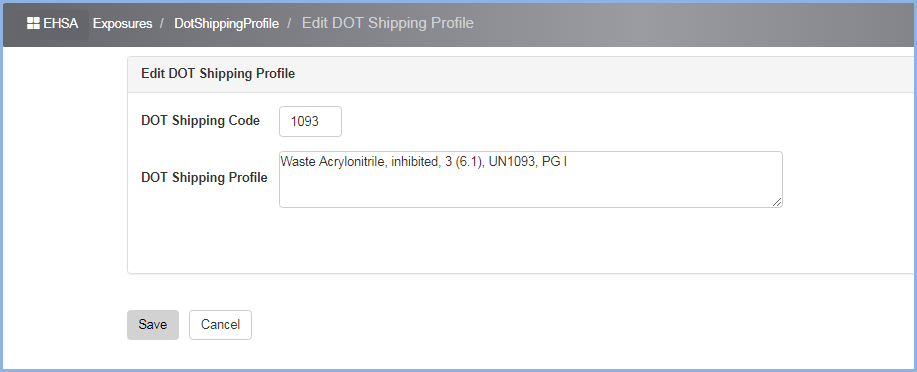Click the EHSA grid logo icon
This screenshot has height=372, width=917.
(33, 23)
